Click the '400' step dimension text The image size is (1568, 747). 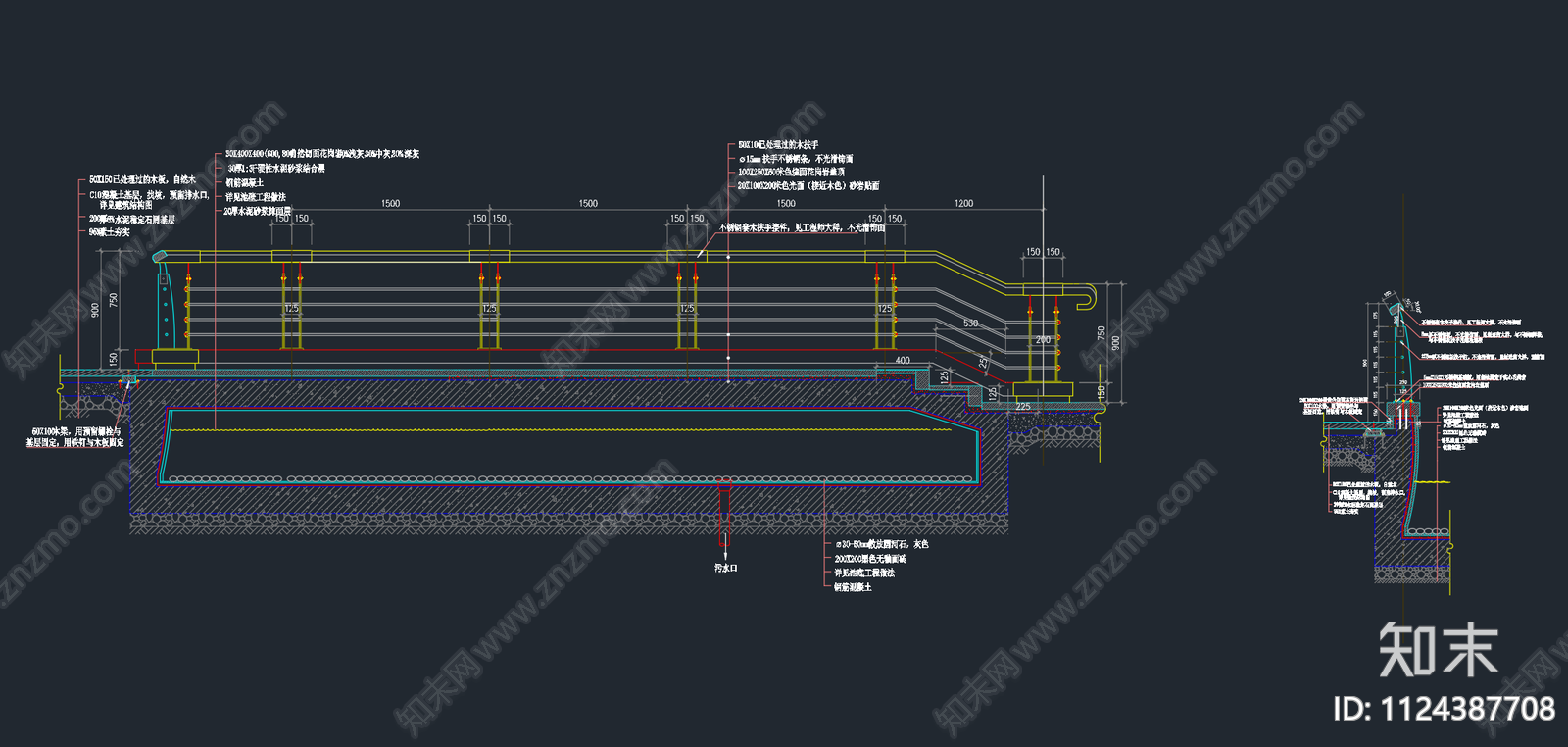pos(903,360)
